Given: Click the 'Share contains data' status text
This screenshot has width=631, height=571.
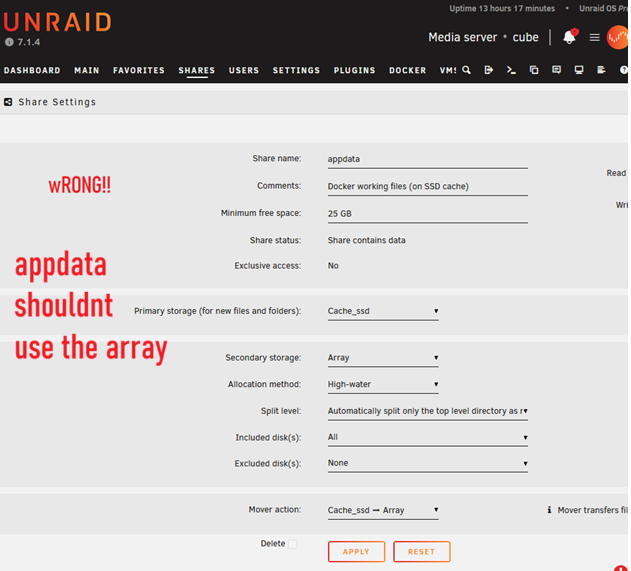Looking at the screenshot, I should coord(367,240).
